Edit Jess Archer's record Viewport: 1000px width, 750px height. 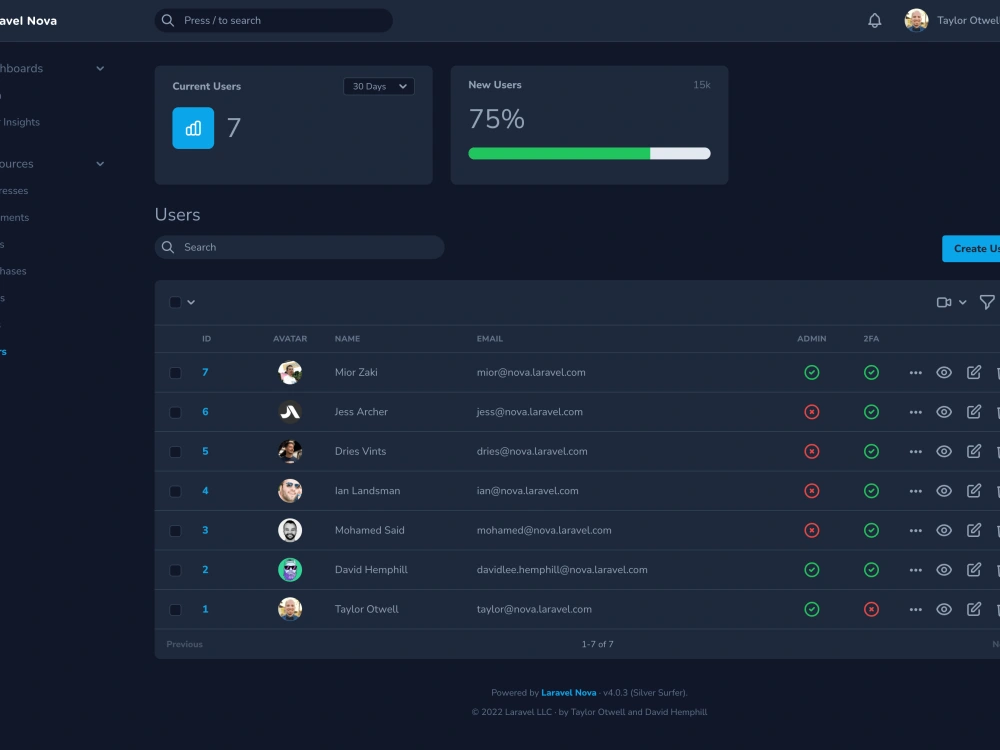(x=974, y=411)
